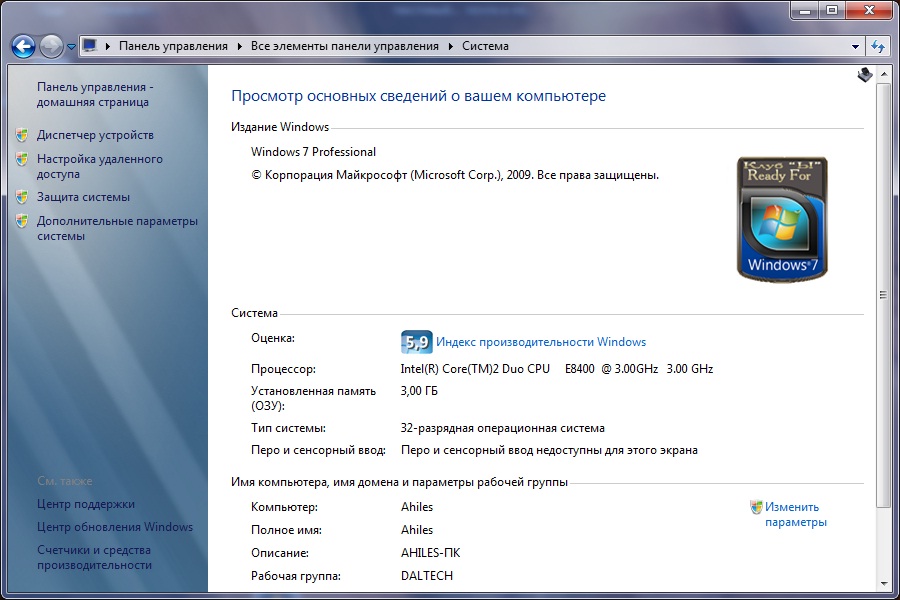Click the refresh button beside the address bar
The width and height of the screenshot is (900, 600).
coord(878,46)
